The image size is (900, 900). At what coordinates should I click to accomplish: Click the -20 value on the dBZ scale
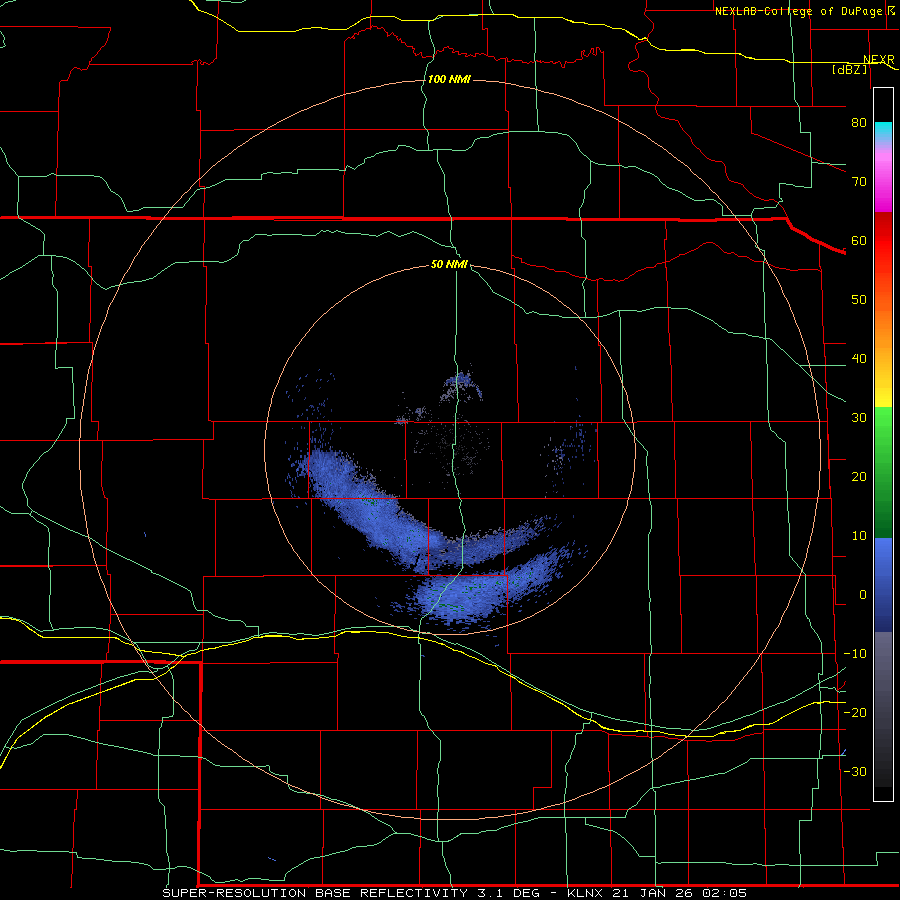click(x=855, y=712)
